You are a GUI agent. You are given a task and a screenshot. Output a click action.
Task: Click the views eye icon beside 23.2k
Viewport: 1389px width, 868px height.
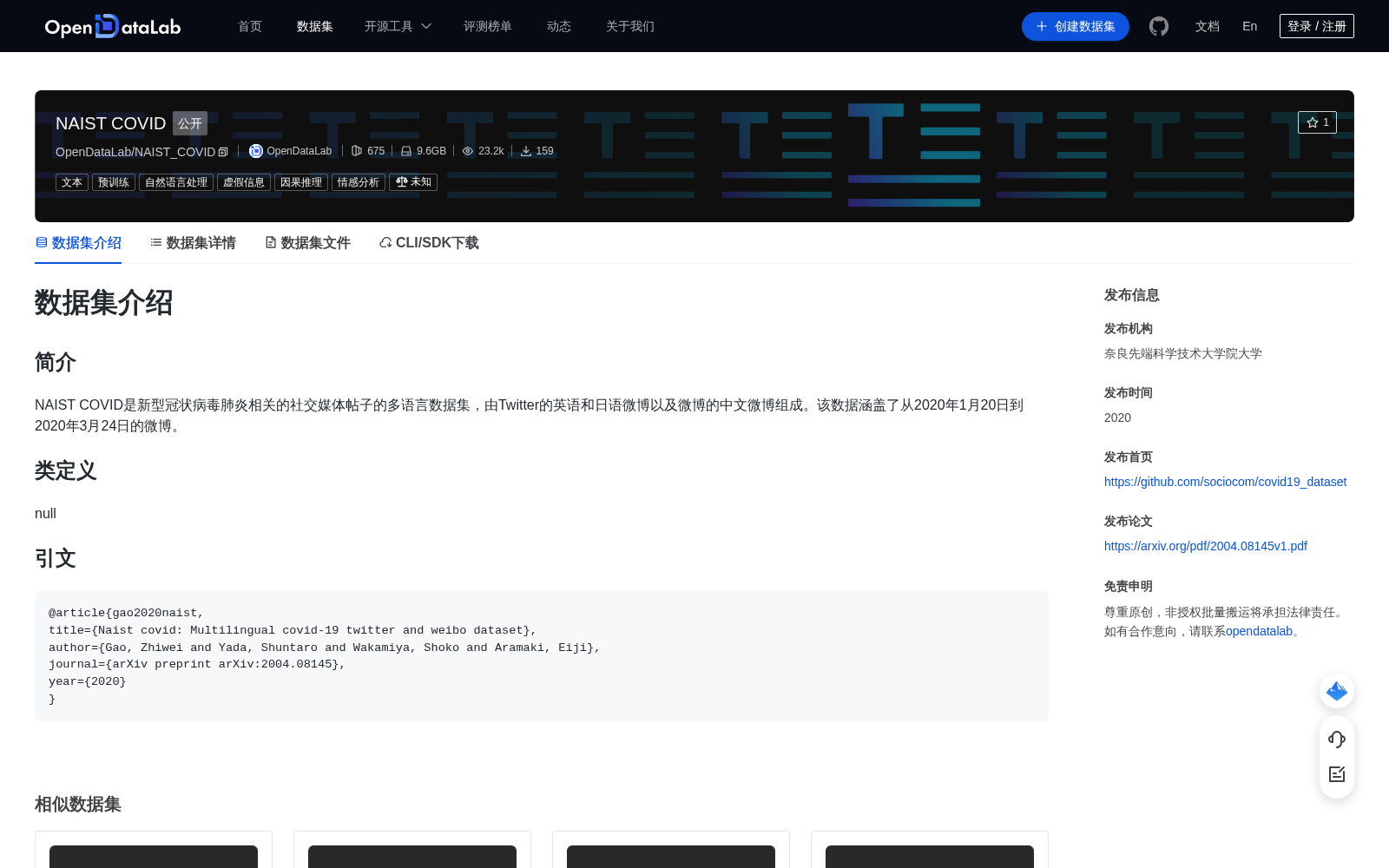pyautogui.click(x=468, y=151)
